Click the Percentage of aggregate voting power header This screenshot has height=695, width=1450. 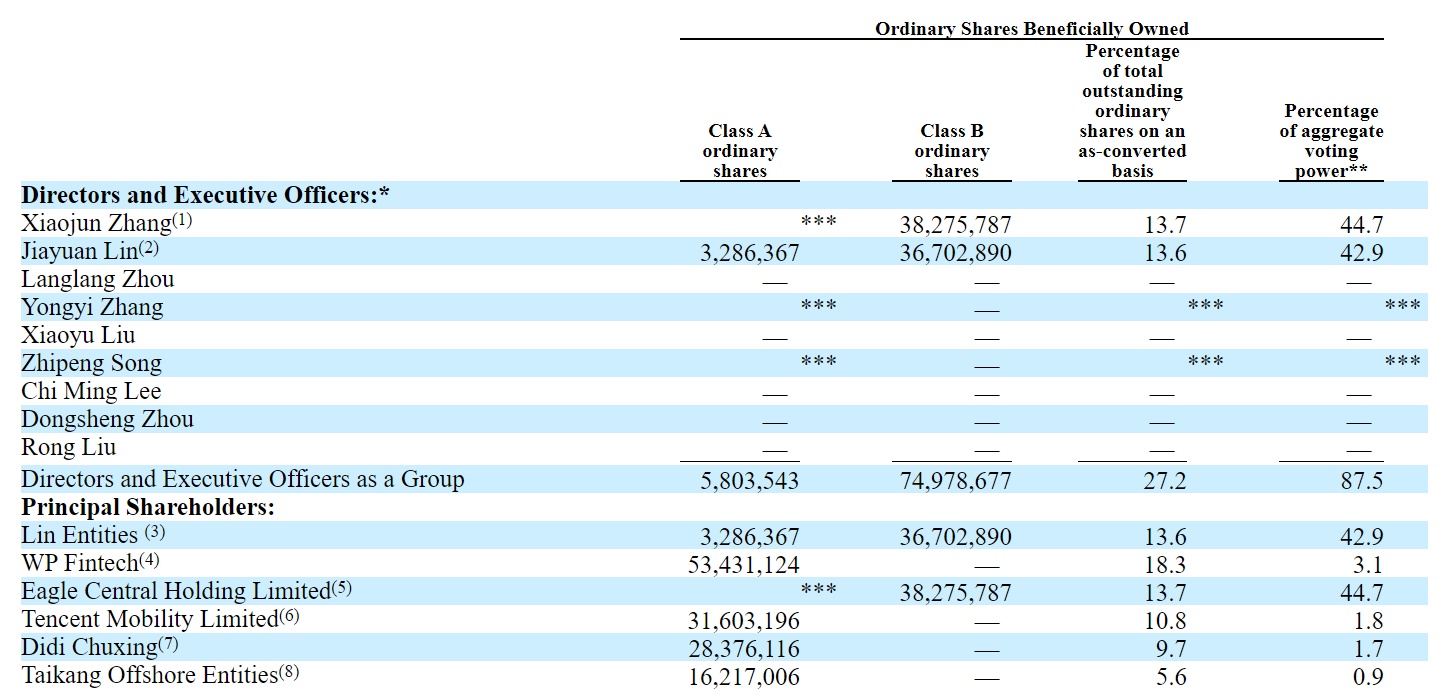(x=1331, y=141)
